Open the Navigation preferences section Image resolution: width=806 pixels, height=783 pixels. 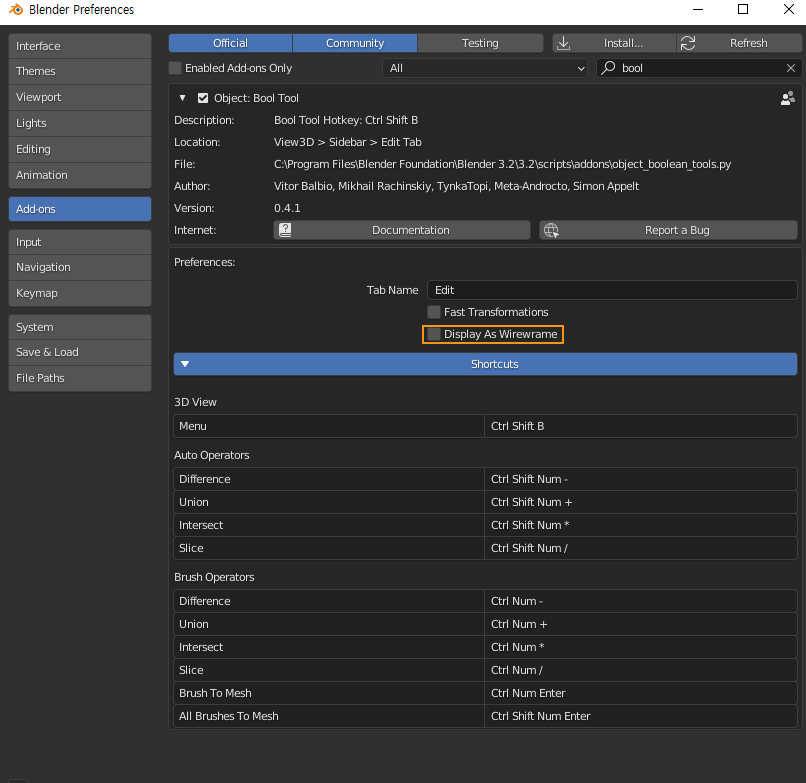[80, 267]
